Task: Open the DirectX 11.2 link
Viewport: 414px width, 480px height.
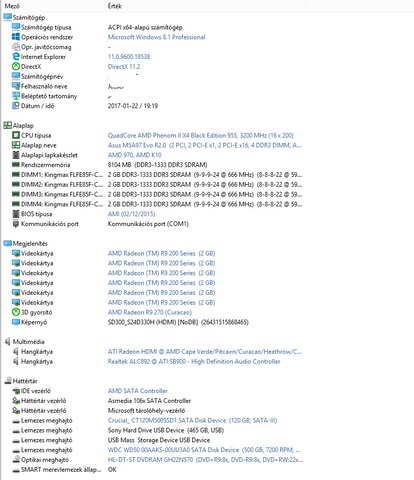Action: [124, 66]
